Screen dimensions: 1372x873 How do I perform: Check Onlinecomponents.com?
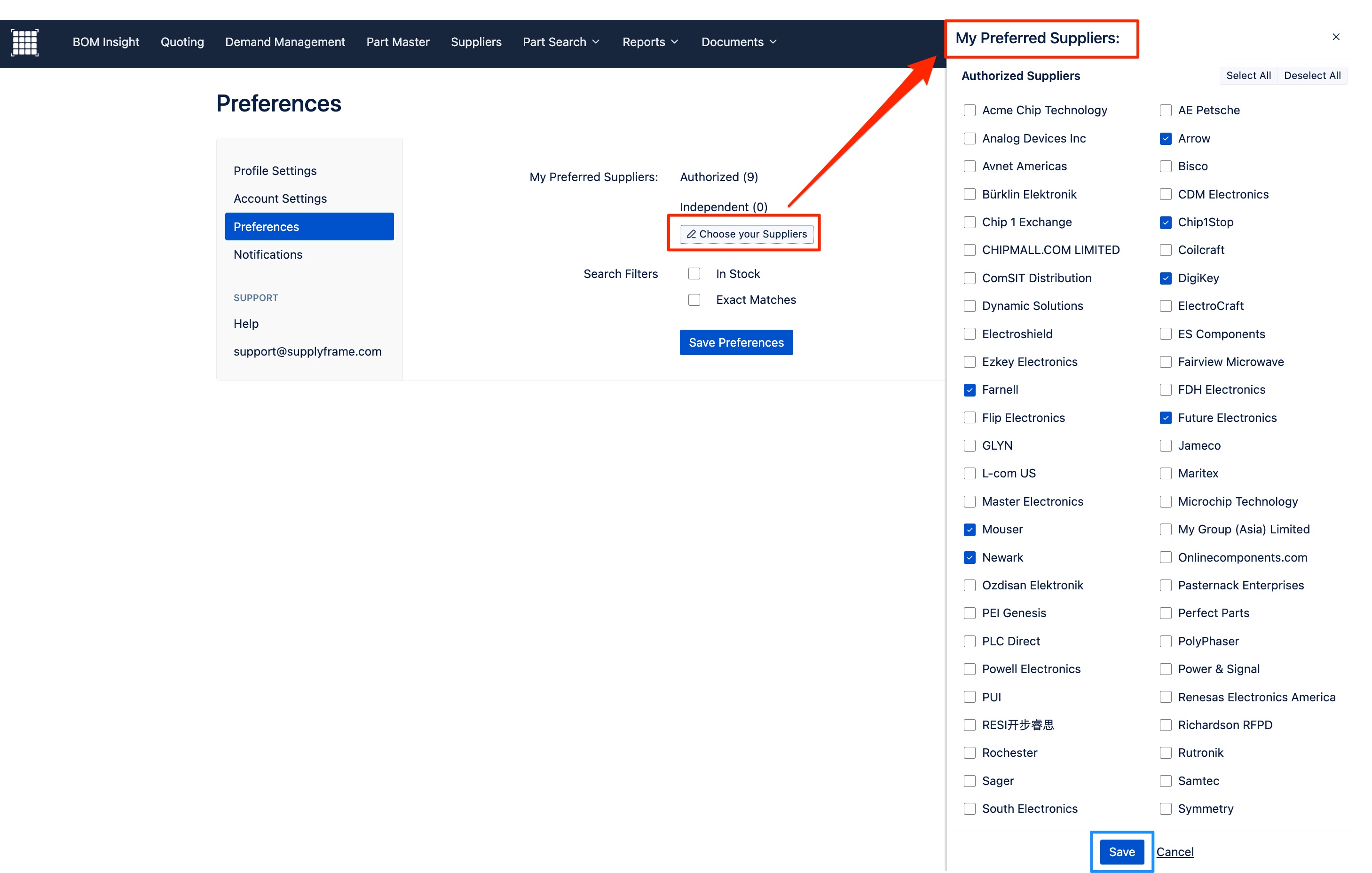coord(1165,557)
